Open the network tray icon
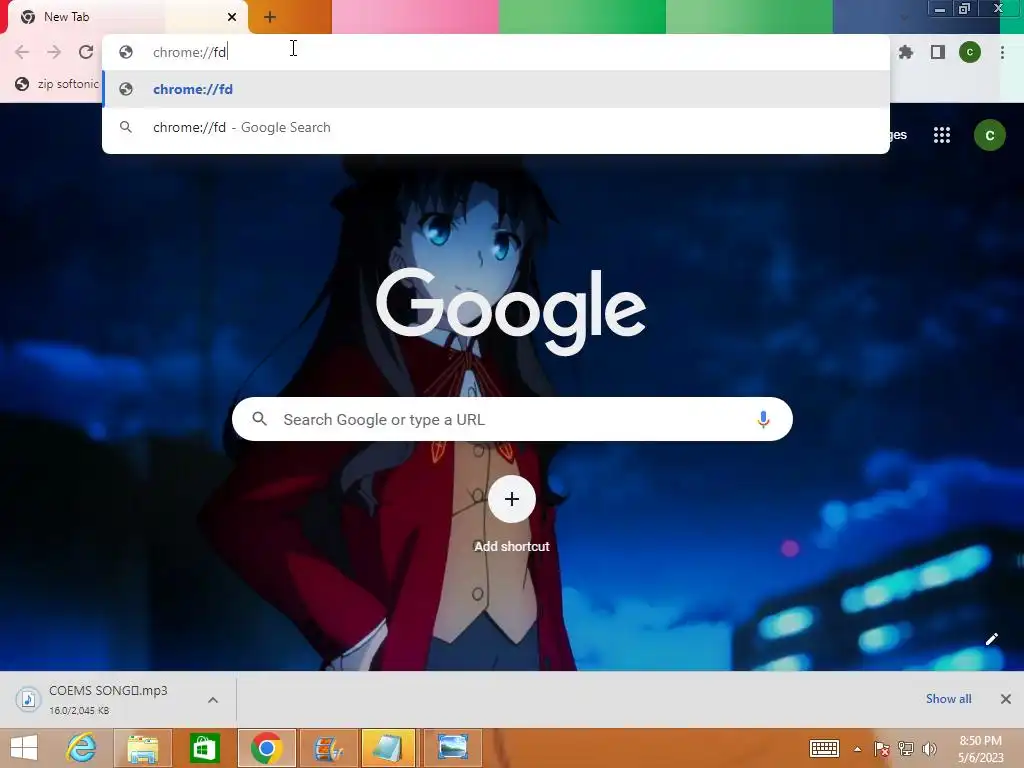 (906, 748)
